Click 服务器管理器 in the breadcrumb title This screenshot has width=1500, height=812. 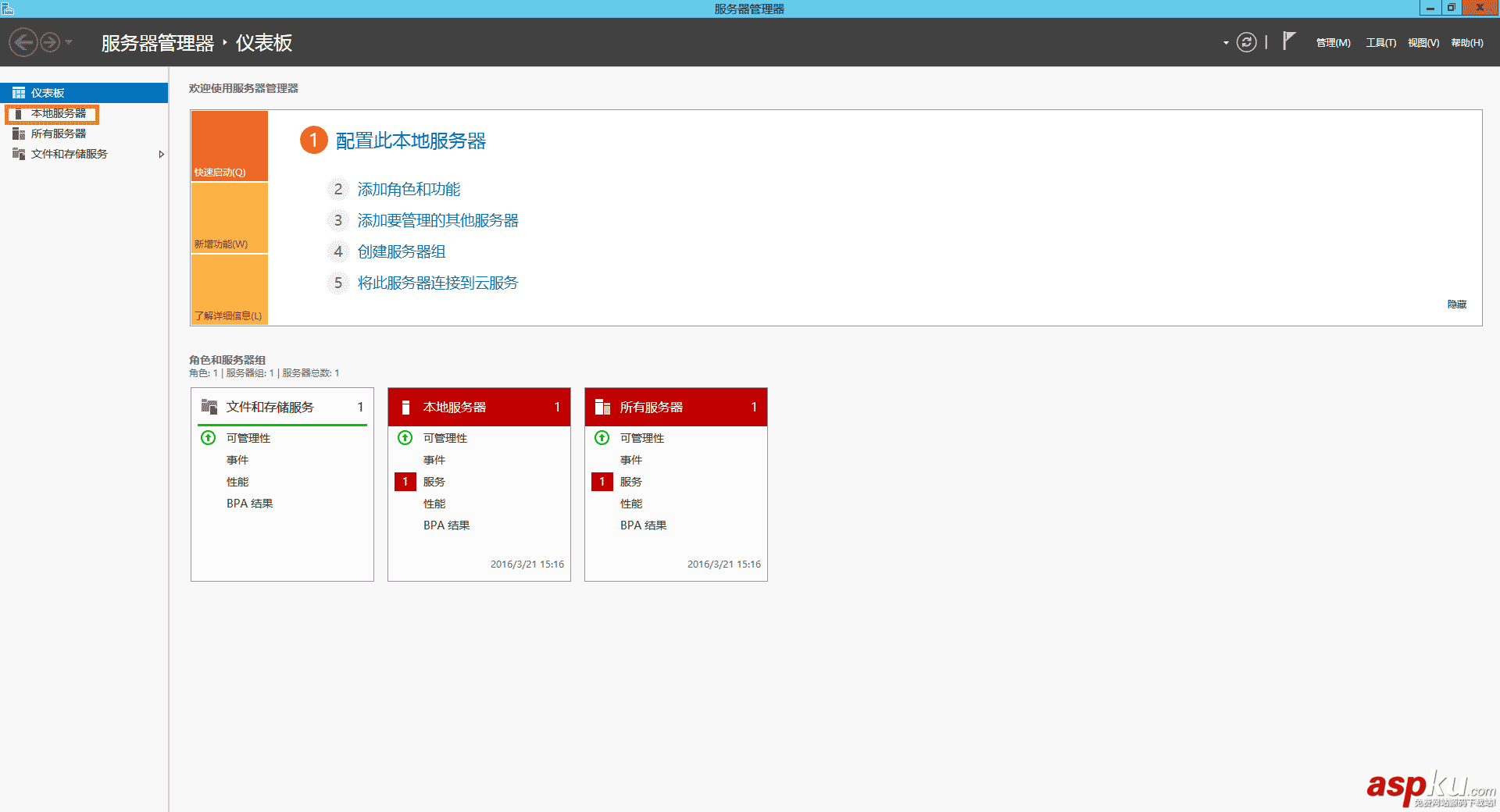(x=158, y=43)
